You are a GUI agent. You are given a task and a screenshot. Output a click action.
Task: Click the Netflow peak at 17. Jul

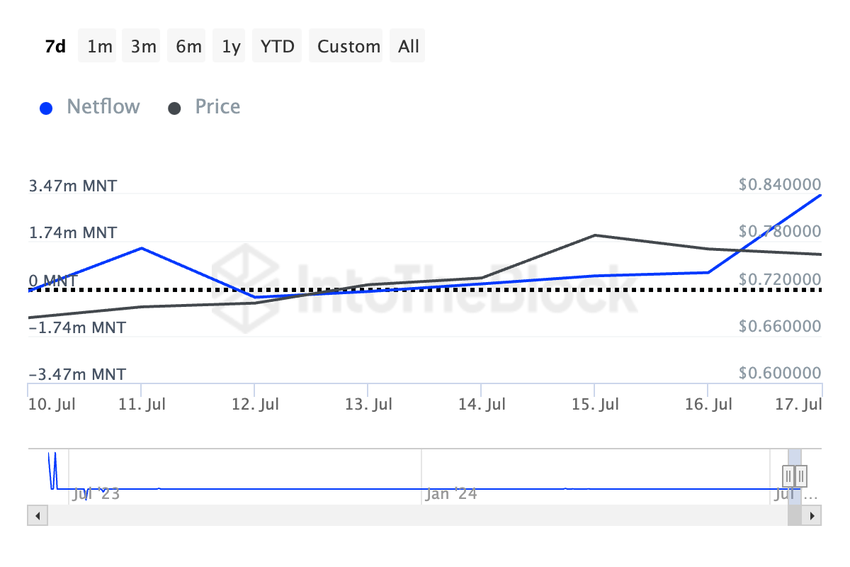point(820,195)
